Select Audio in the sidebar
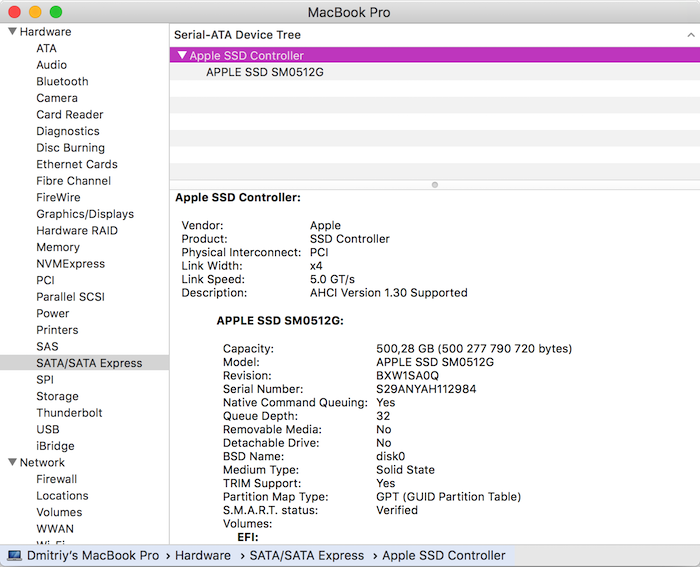Screen dimensions: 700x567 tap(52, 65)
